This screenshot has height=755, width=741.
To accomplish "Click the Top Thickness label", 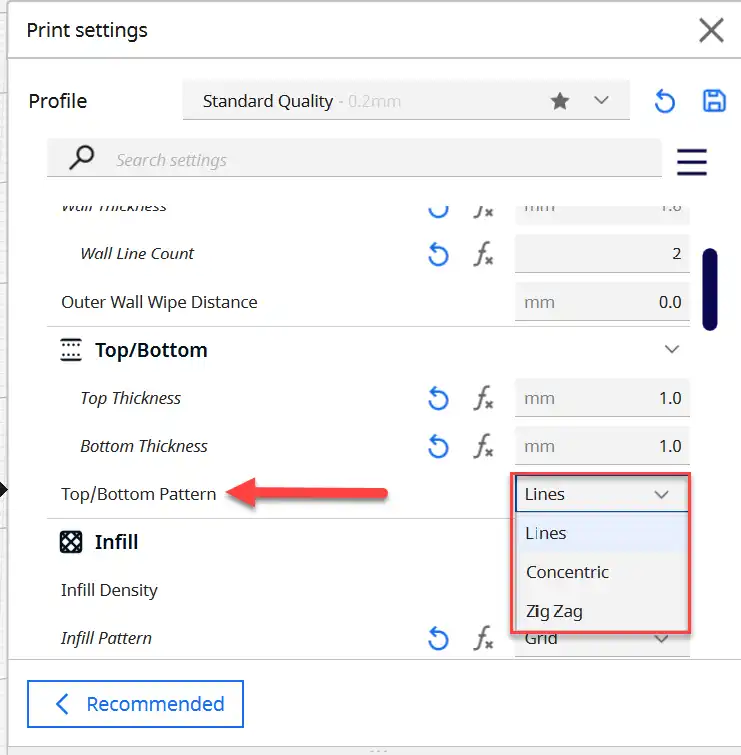I will tap(130, 398).
